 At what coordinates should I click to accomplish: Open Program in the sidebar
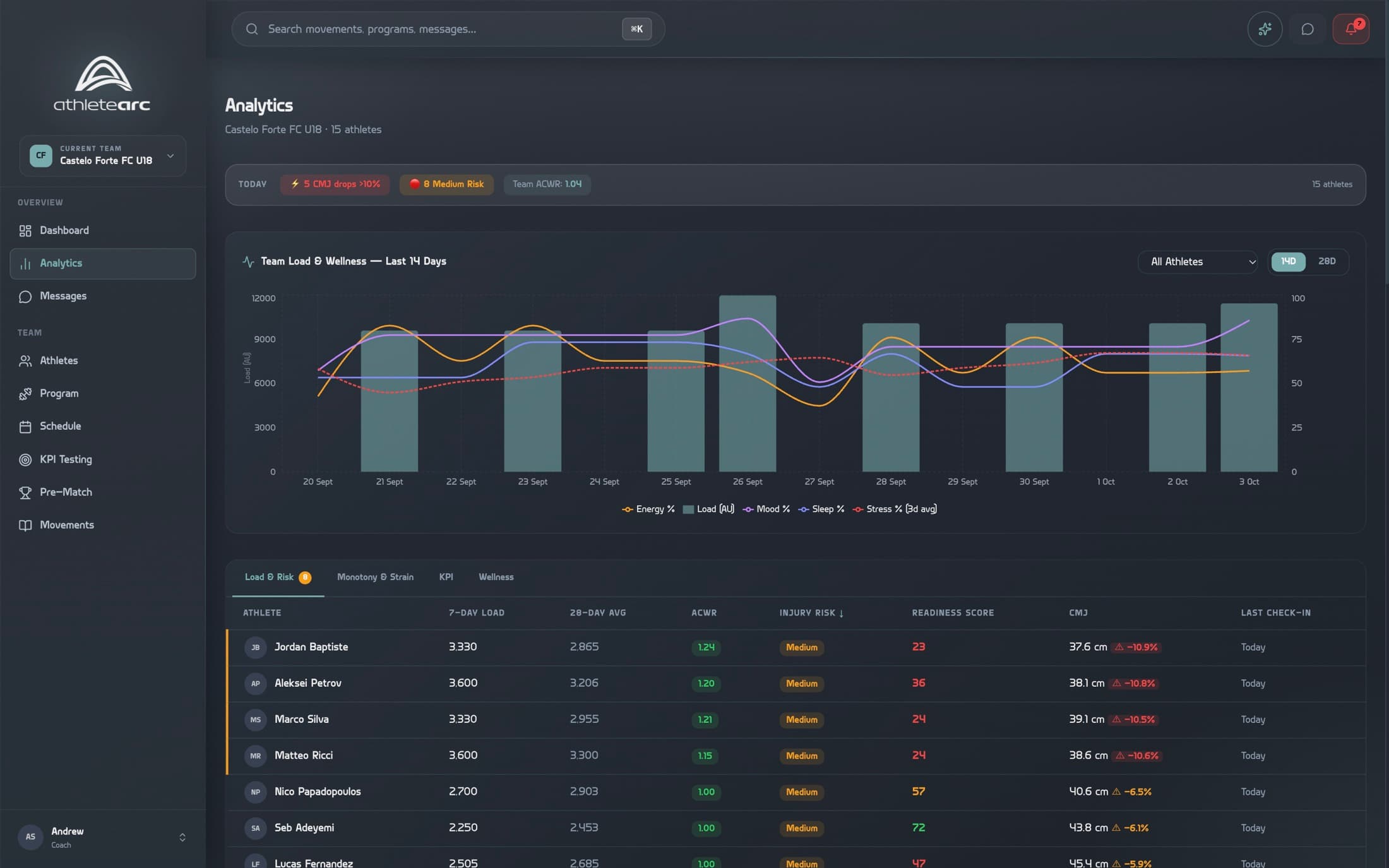click(x=102, y=393)
